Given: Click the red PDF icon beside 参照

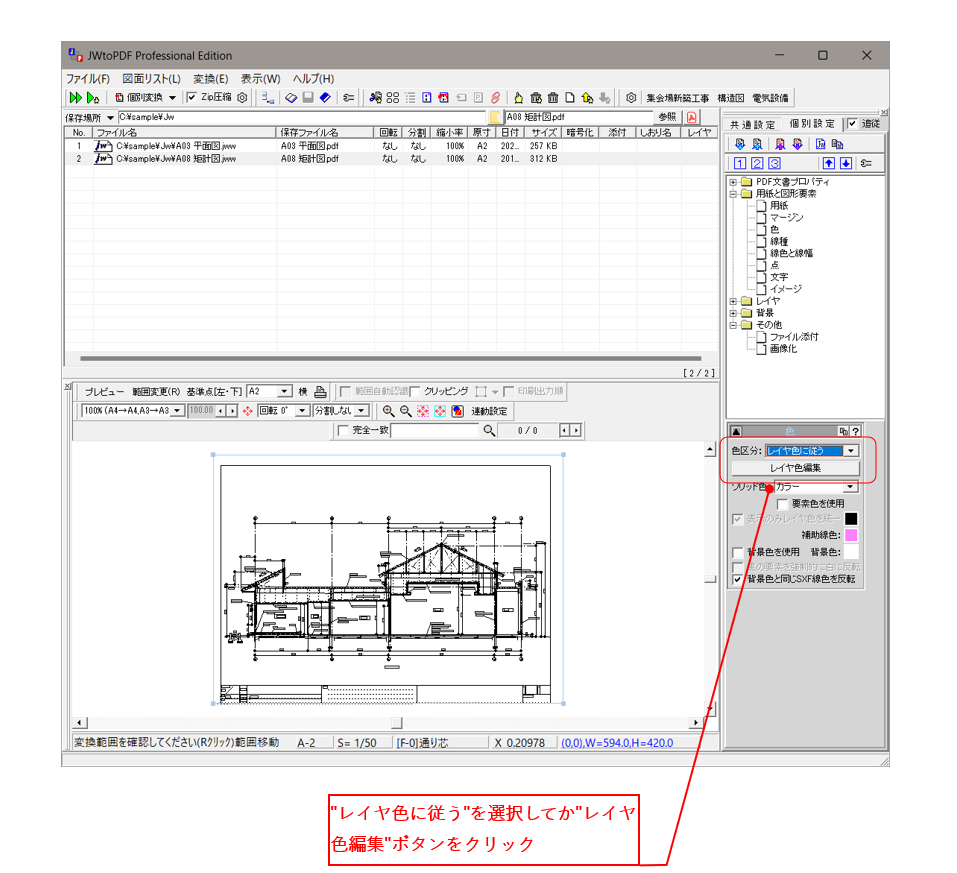Looking at the screenshot, I should (x=691, y=117).
